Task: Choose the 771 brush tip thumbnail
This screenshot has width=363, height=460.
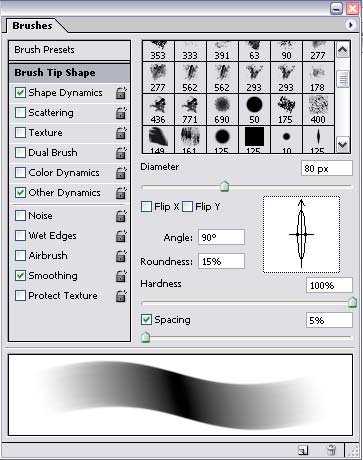Action: 190,110
